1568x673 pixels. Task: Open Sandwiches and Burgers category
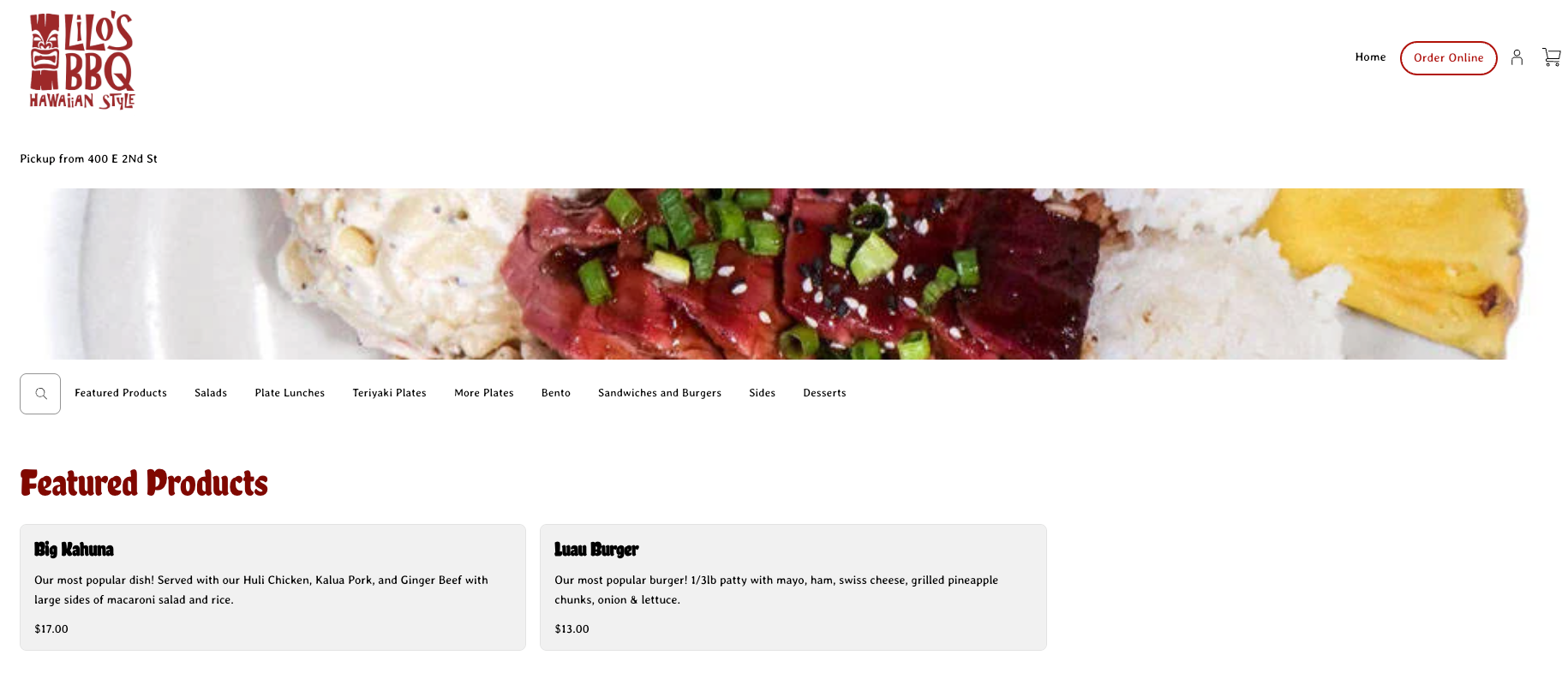pos(660,393)
